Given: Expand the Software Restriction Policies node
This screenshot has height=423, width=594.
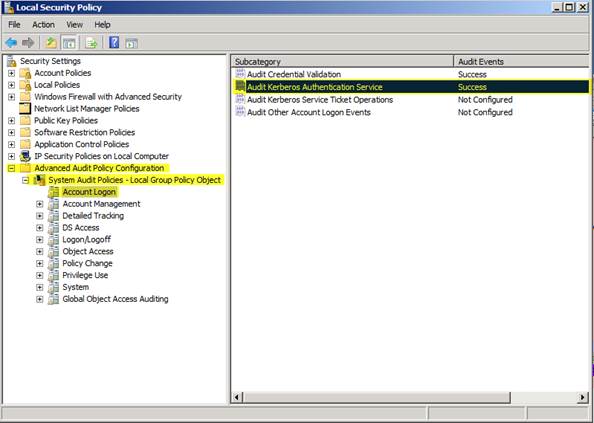Looking at the screenshot, I should coord(11,133).
